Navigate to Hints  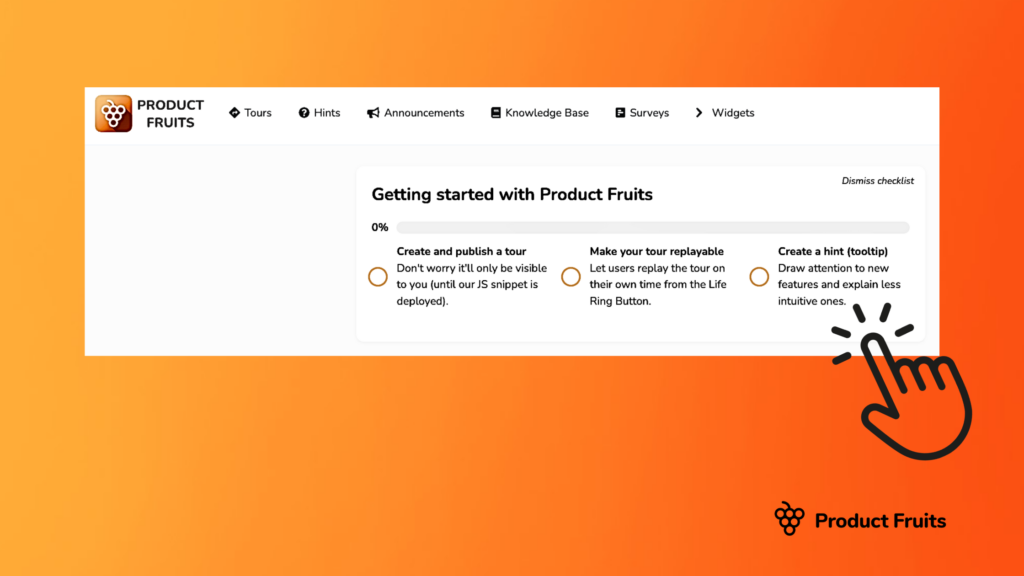click(x=326, y=112)
